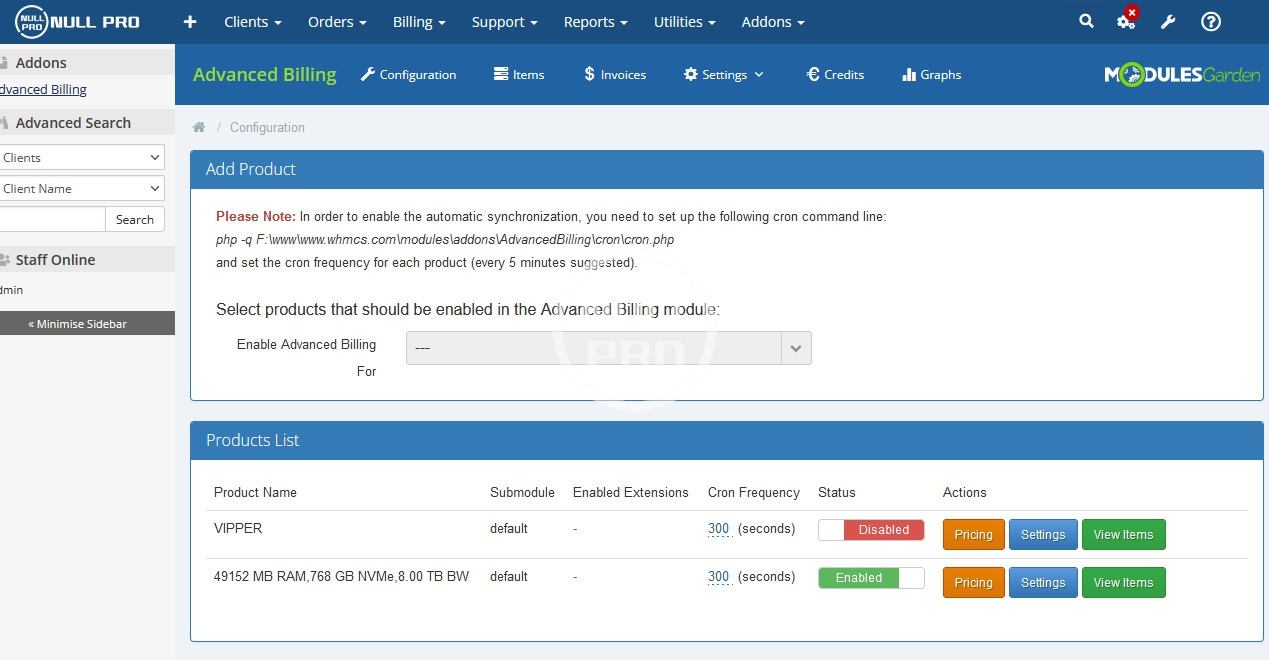Click the Advanced Search text field
The height and width of the screenshot is (660, 1269).
[50, 219]
